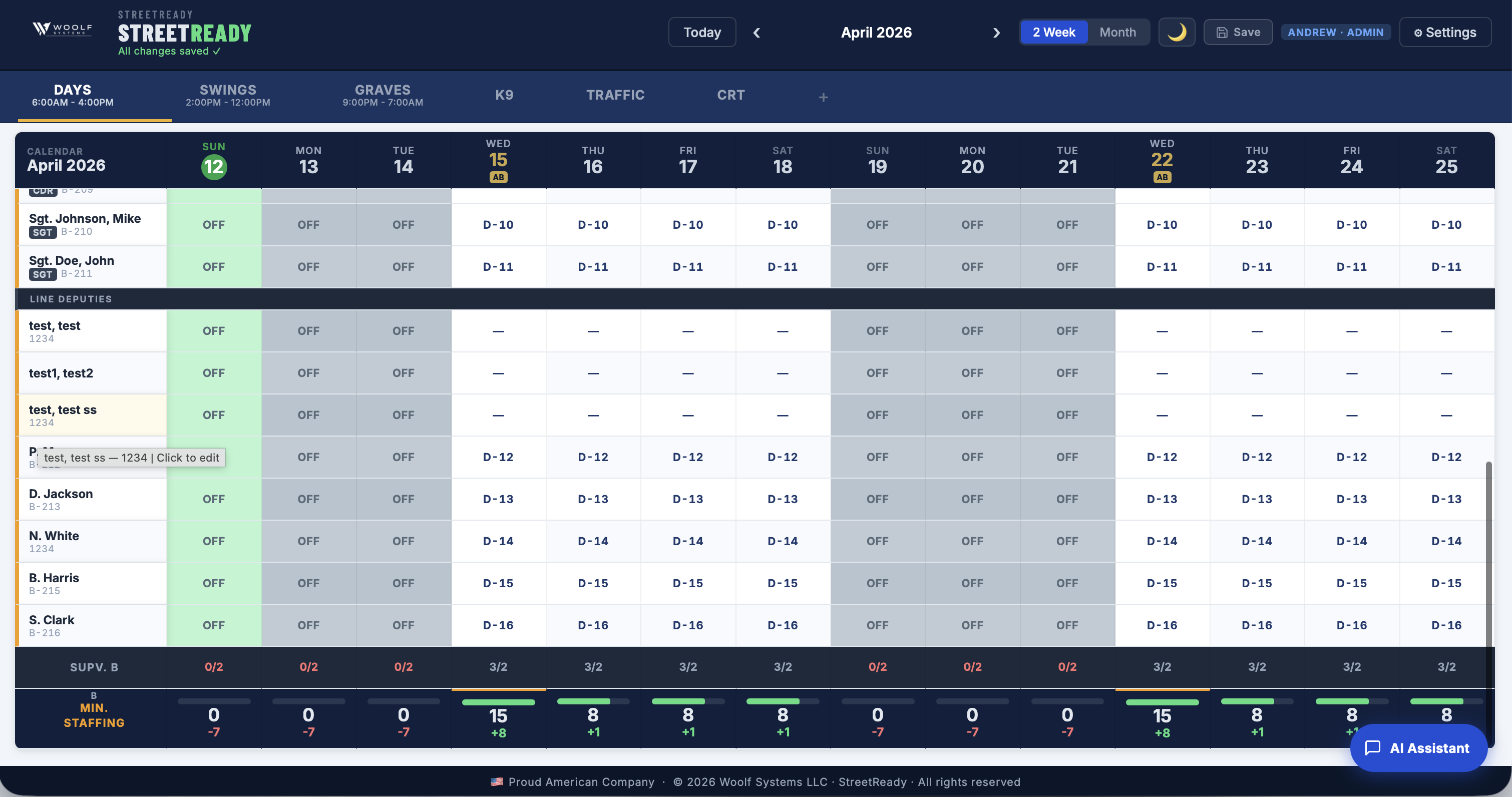The height and width of the screenshot is (797, 1512).
Task: Click the Wed 15 min staffing bar
Action: 498,702
